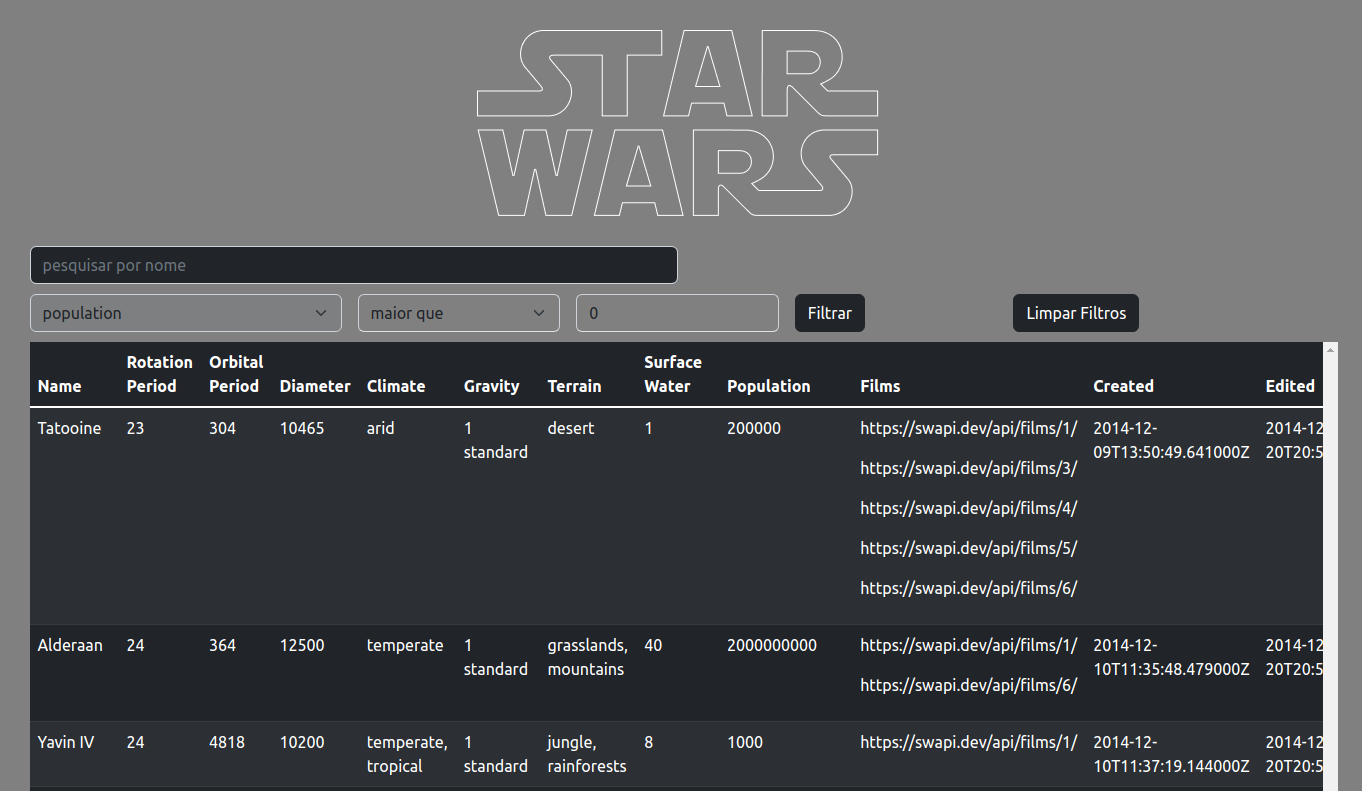Click the Diameter column header

(315, 386)
